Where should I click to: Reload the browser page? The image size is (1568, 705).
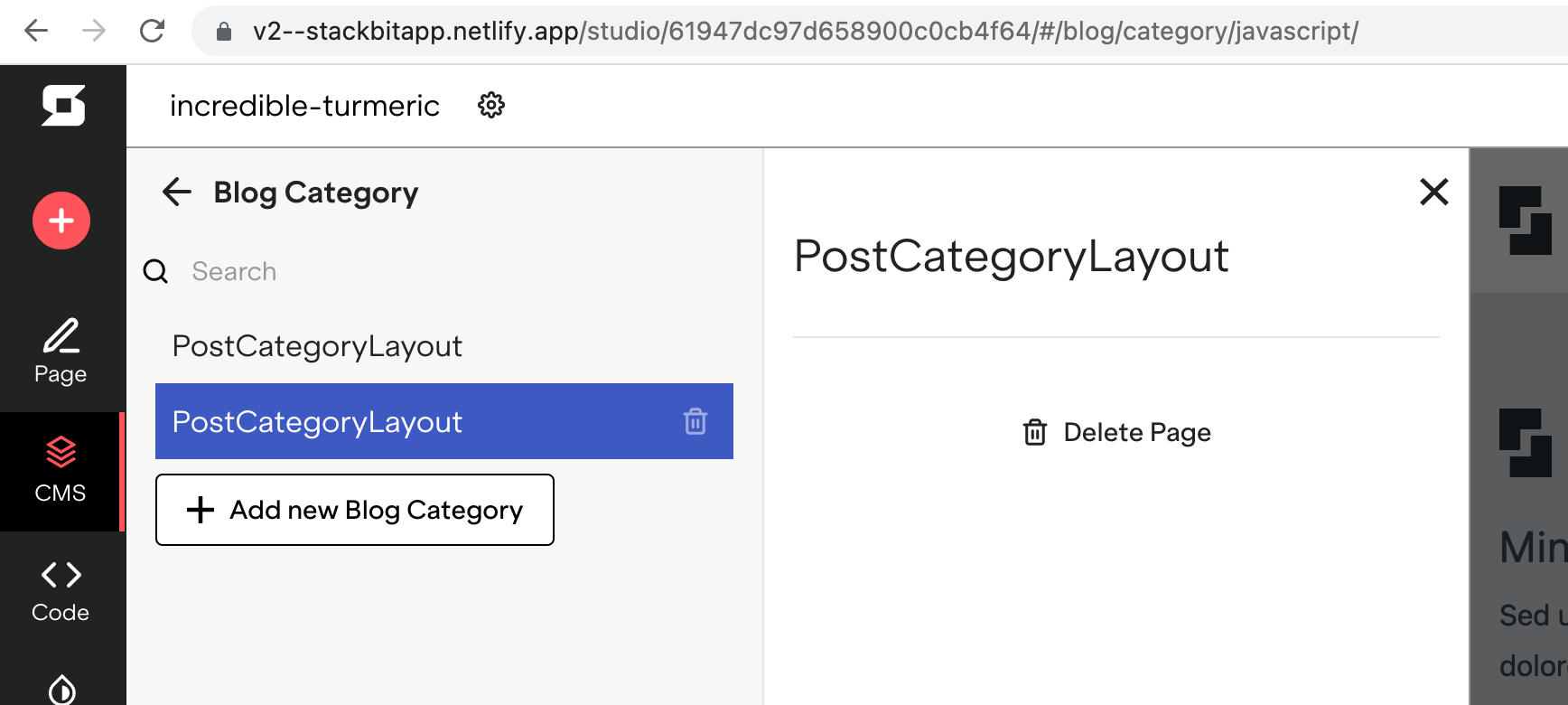point(152,31)
